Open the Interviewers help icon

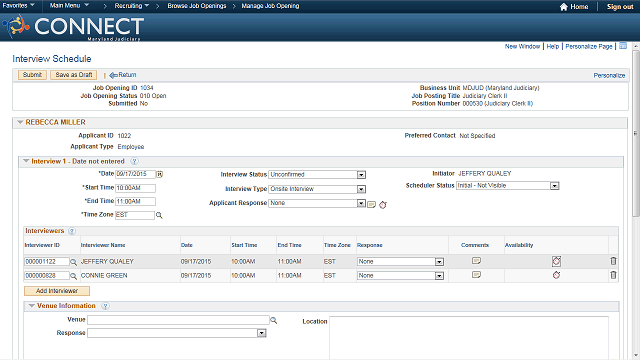pos(72,231)
